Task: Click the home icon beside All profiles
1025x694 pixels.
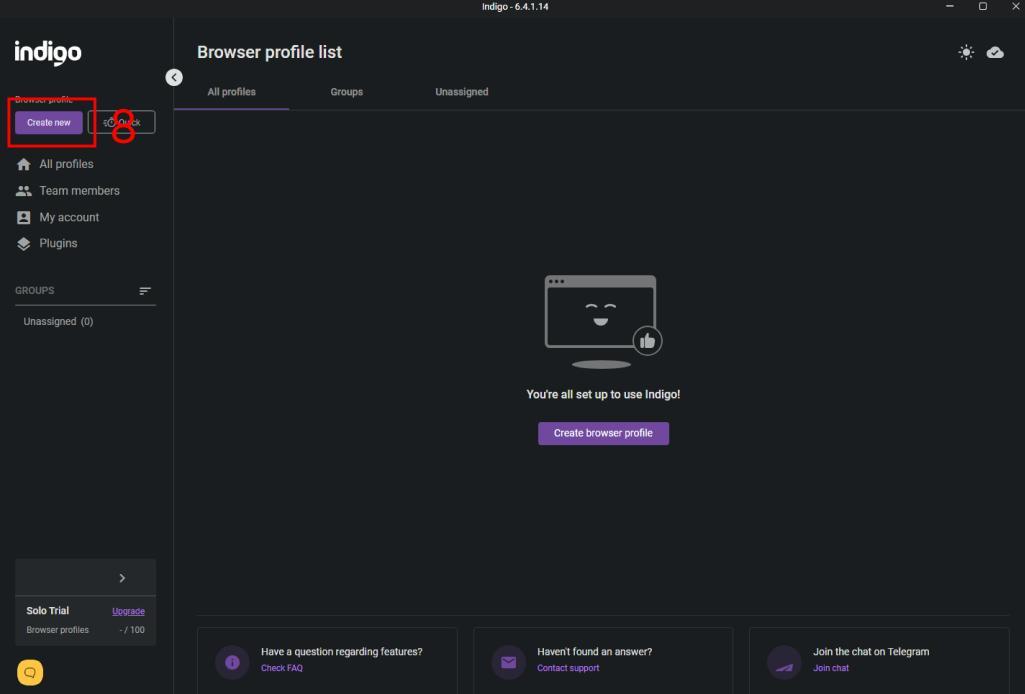Action: pyautogui.click(x=24, y=164)
